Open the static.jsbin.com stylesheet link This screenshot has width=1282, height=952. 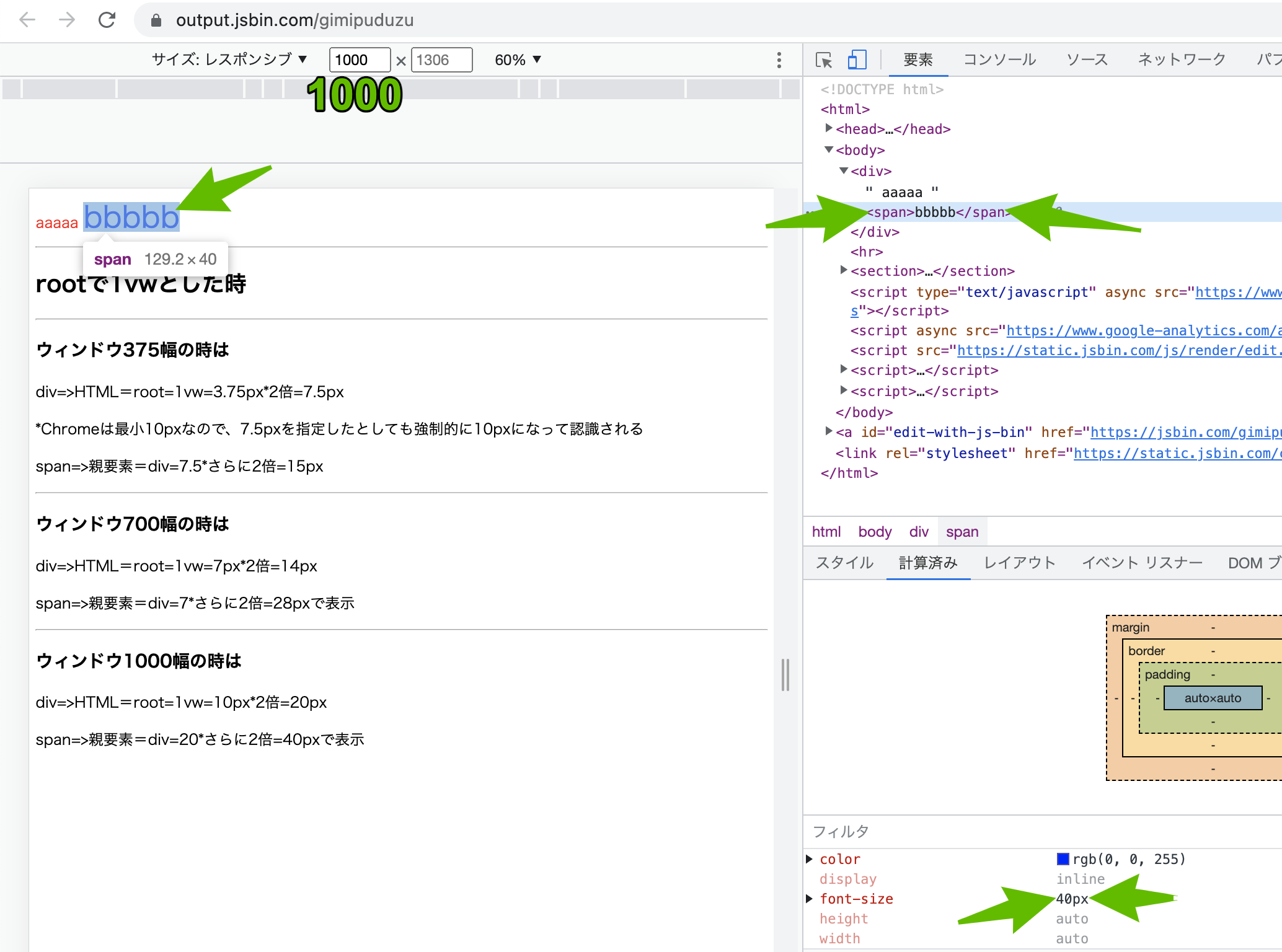[1177, 454]
